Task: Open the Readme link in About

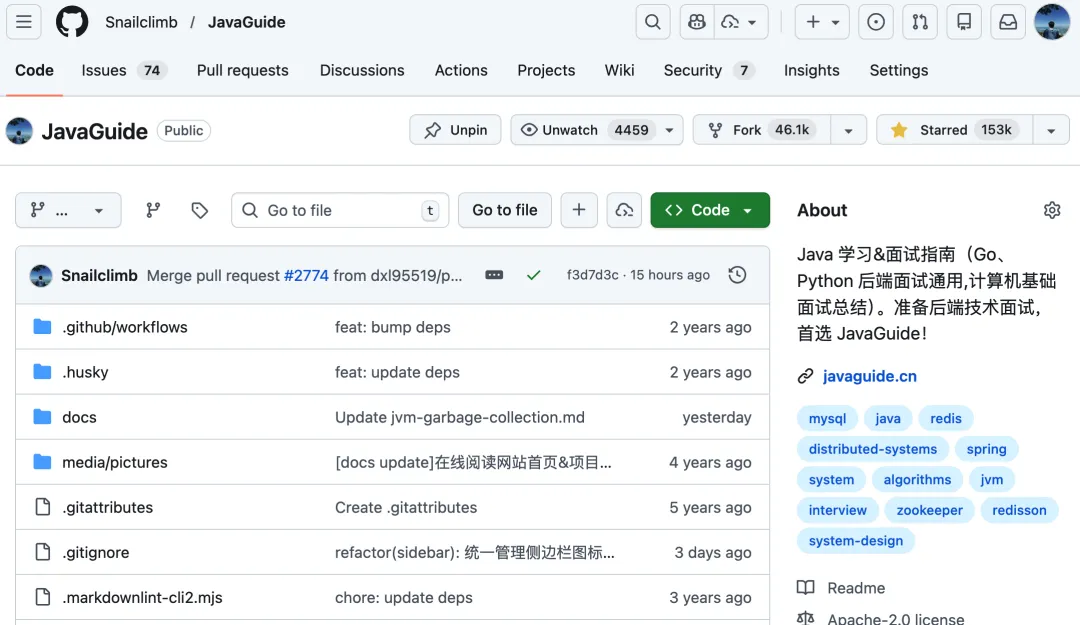Action: (855, 588)
